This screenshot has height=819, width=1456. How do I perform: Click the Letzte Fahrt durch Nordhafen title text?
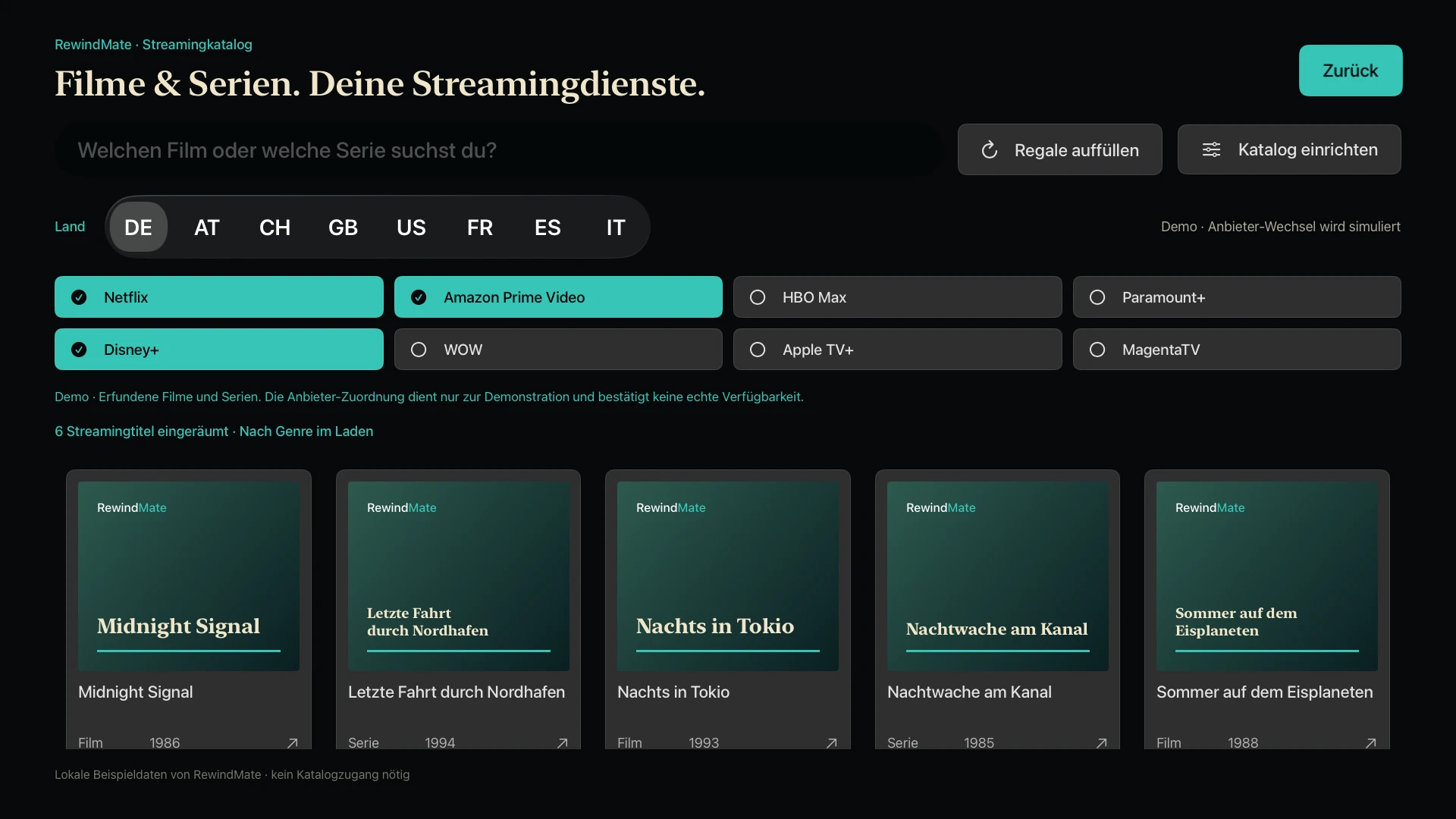[457, 692]
